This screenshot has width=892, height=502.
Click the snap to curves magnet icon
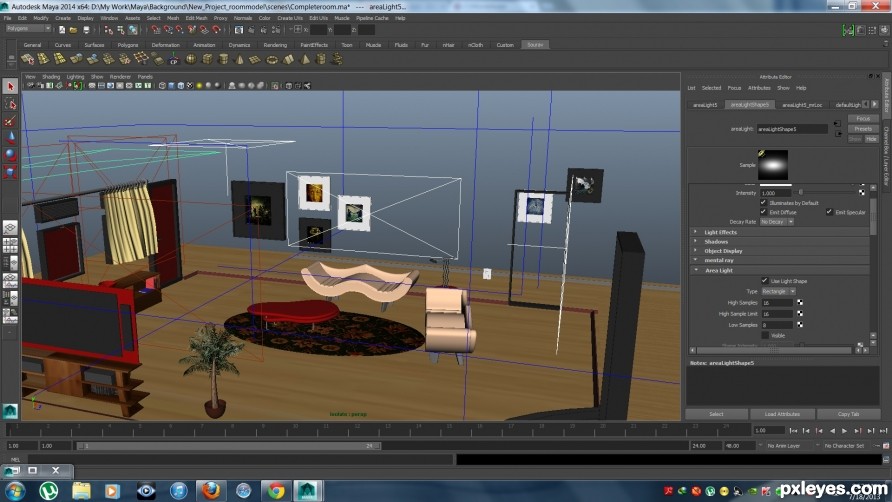click(x=168, y=30)
